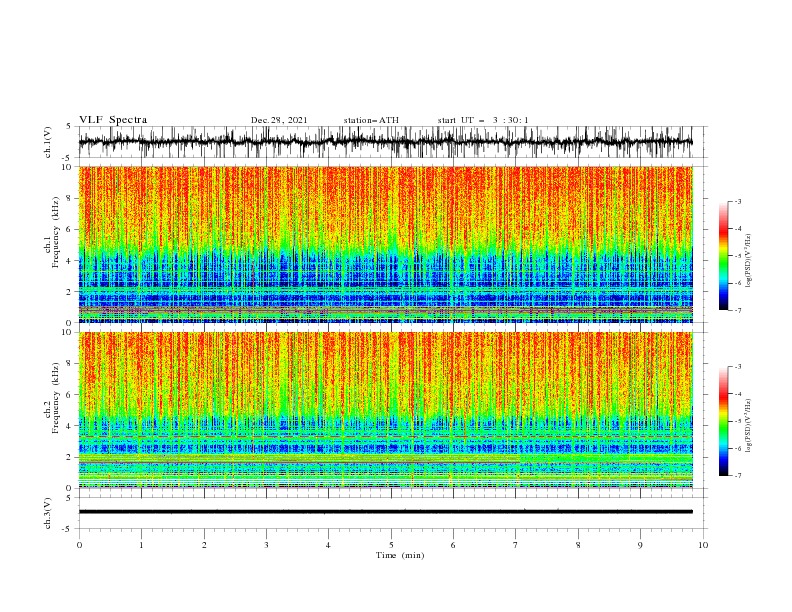Click the ch.2 spectrogram plot area
Screen dimensions: 792x612
pyautogui.click(x=386, y=410)
